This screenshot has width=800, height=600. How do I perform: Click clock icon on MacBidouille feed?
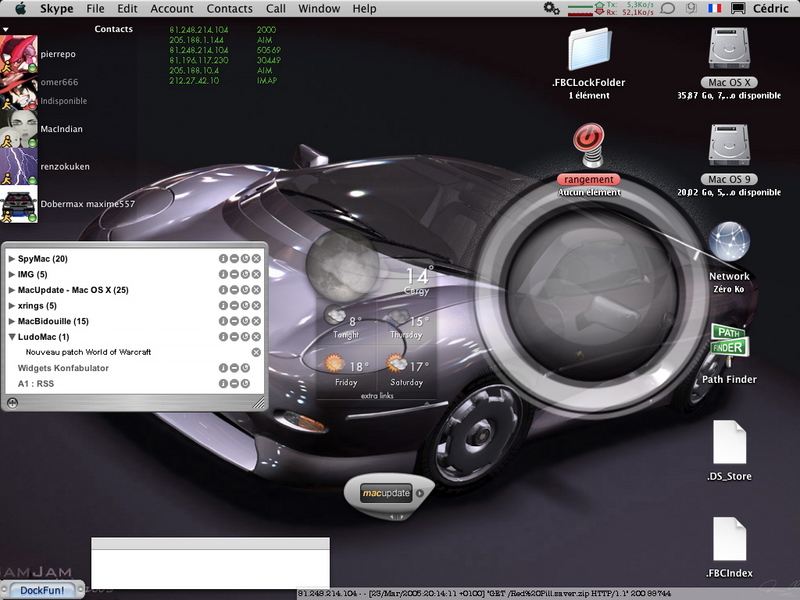[245, 321]
